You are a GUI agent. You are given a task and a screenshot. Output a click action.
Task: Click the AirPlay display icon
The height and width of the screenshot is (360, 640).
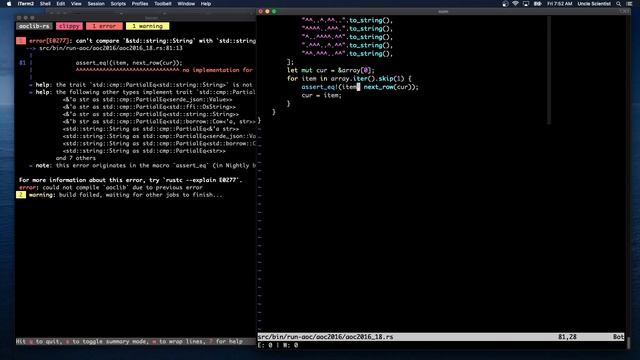(526, 4)
